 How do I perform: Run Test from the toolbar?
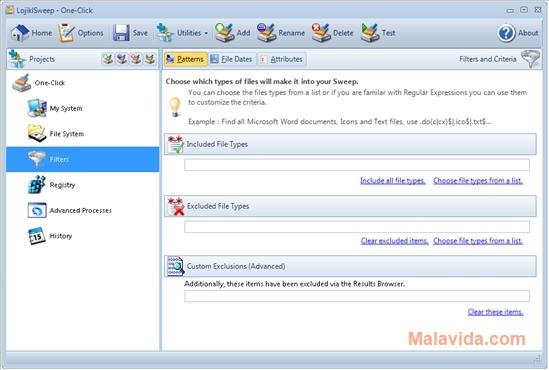point(378,33)
